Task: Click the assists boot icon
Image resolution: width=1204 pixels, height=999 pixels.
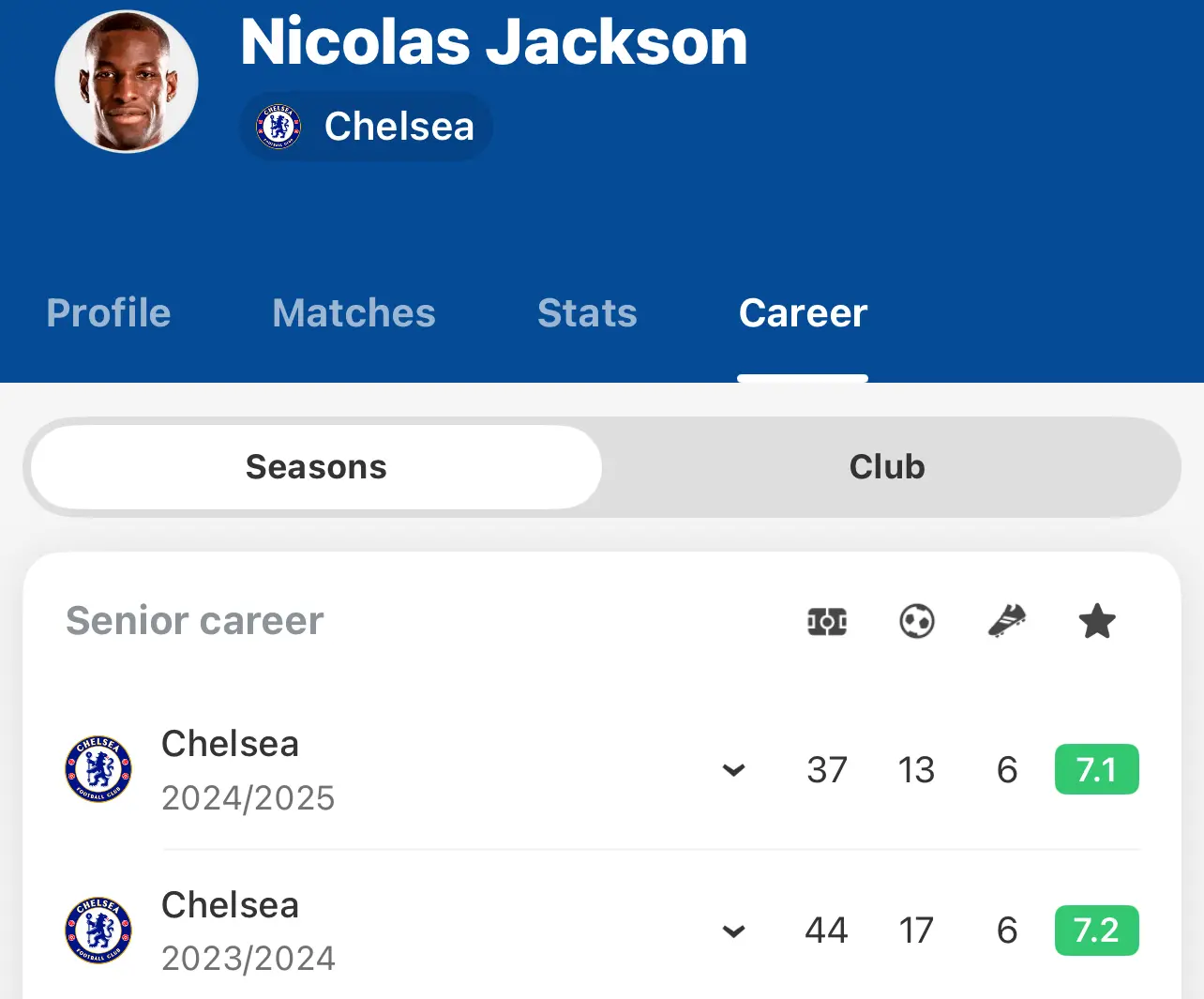Action: [x=1007, y=621]
